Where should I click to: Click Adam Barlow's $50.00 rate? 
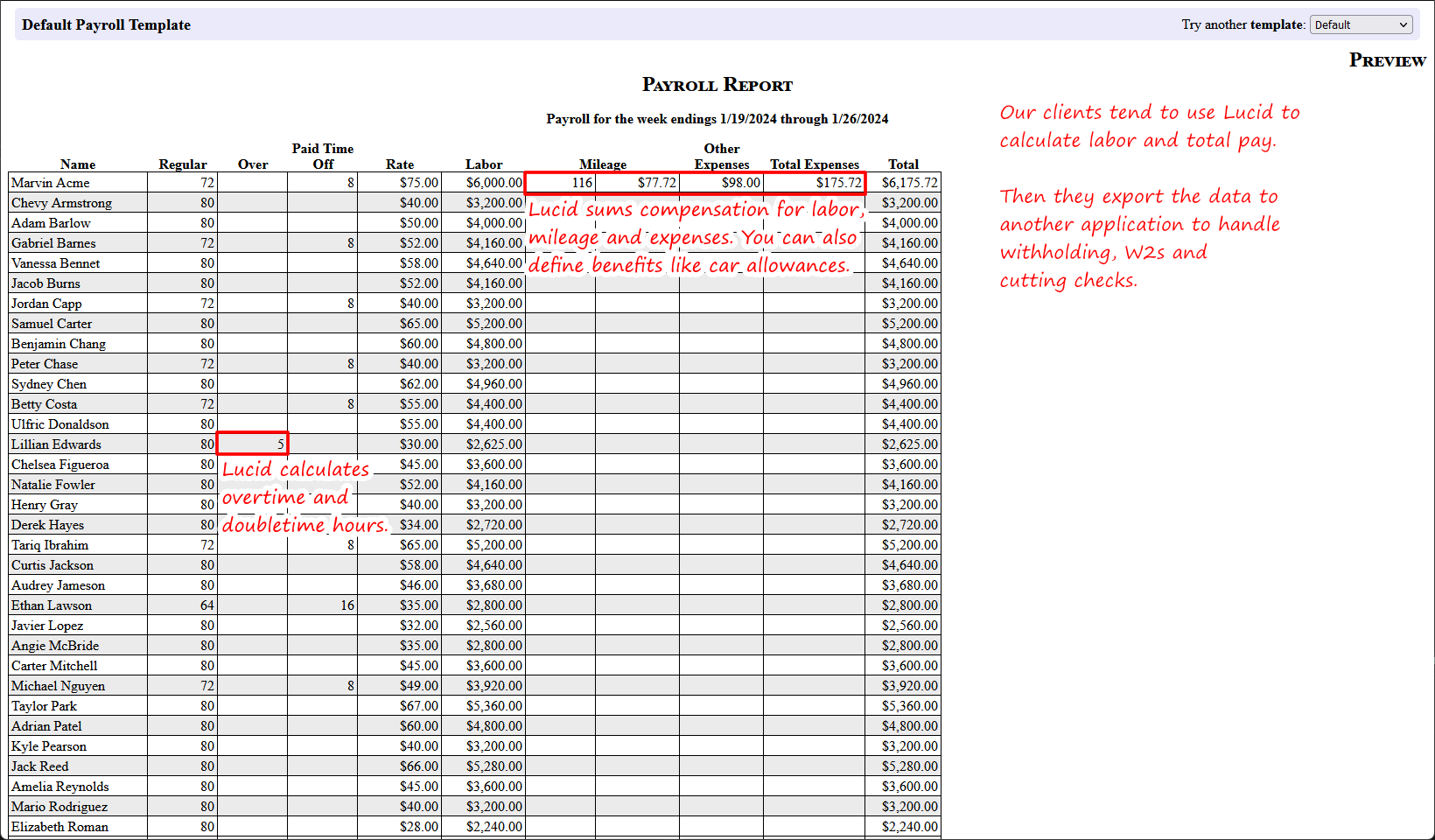[400, 223]
